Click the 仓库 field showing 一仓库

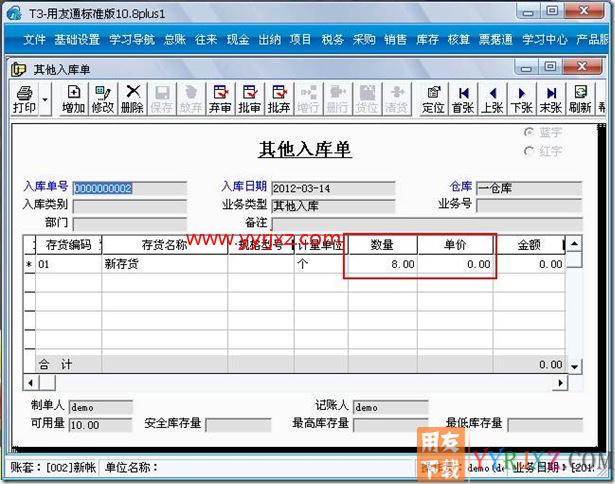click(x=529, y=188)
